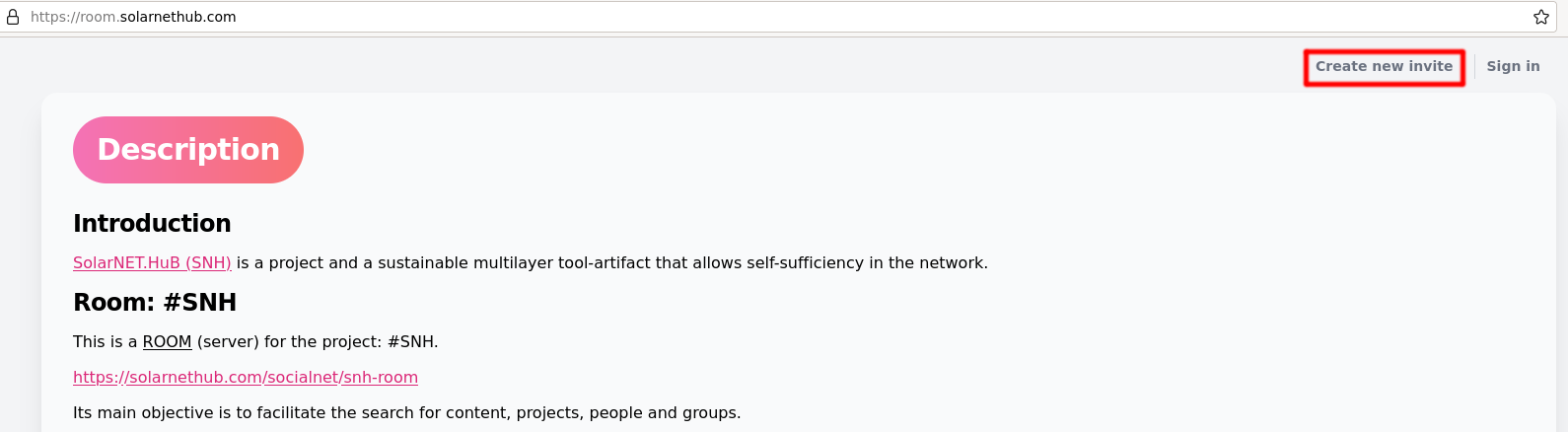The width and height of the screenshot is (1568, 432).
Task: Click the Introduction heading
Action: point(152,223)
